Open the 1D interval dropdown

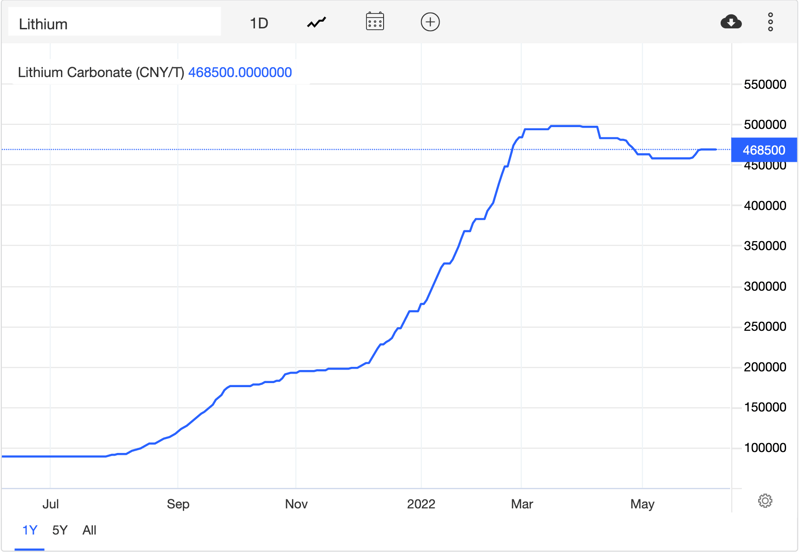pos(259,23)
